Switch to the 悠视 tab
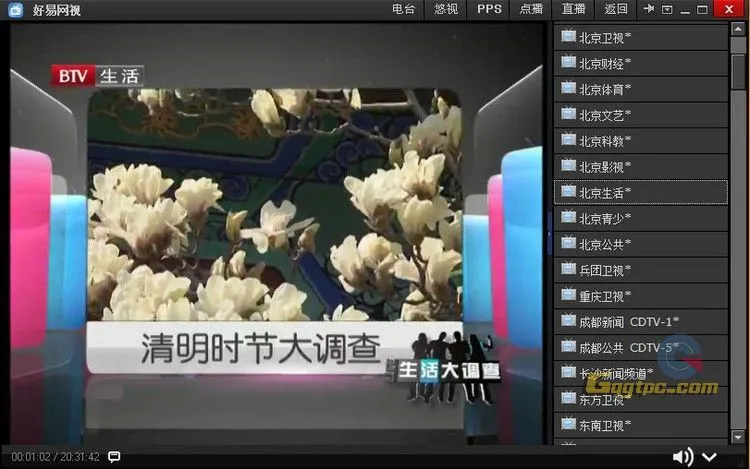Image resolution: width=750 pixels, height=469 pixels. 446,9
